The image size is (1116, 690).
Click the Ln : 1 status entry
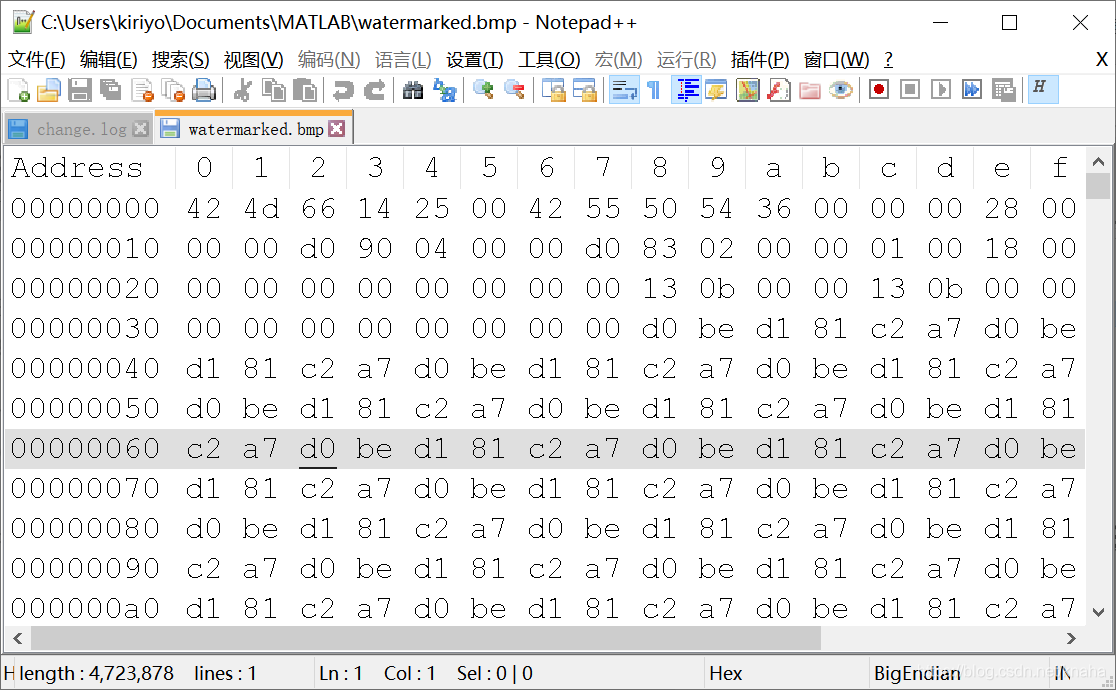(x=341, y=674)
